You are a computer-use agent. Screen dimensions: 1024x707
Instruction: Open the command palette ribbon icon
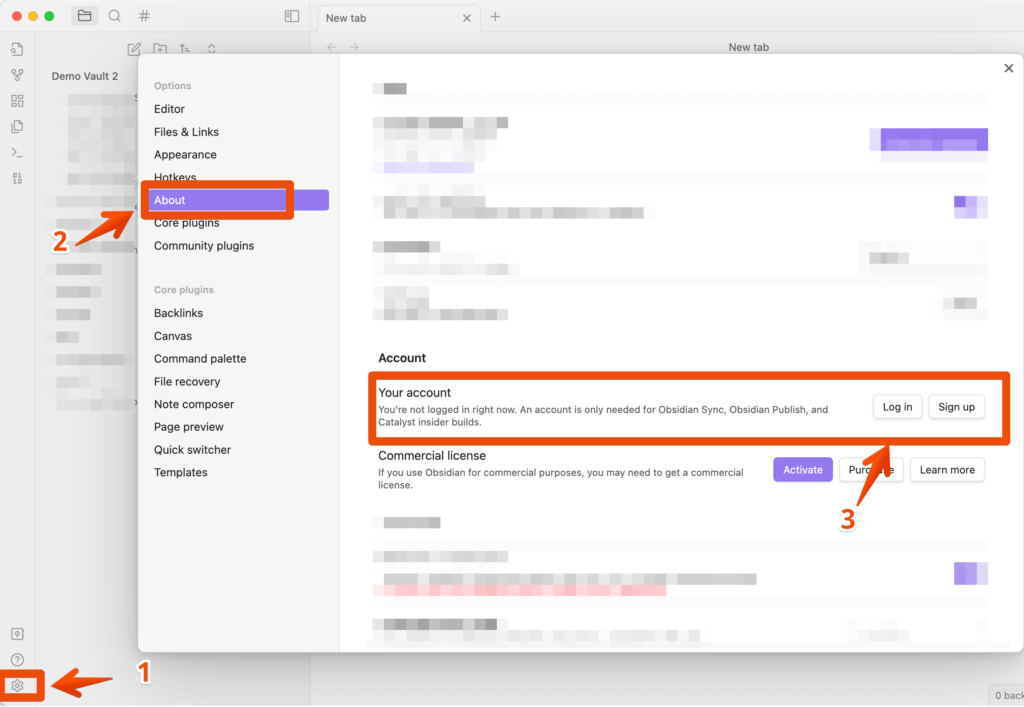(18, 152)
